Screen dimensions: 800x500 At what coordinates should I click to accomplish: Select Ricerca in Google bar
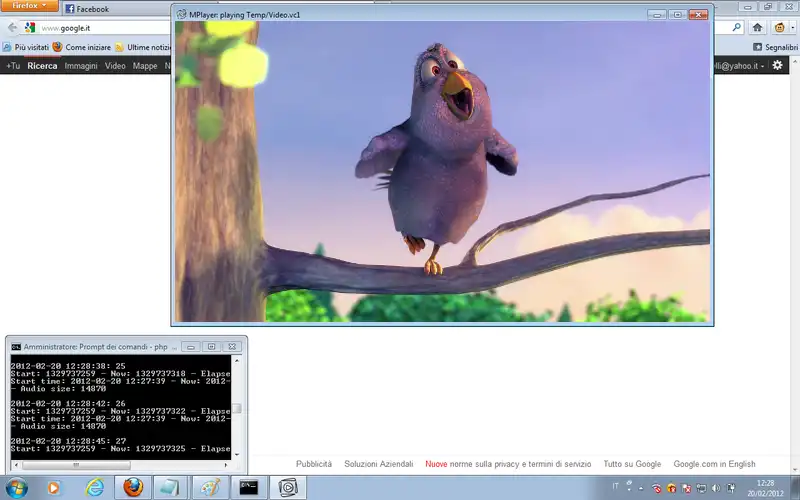42,66
